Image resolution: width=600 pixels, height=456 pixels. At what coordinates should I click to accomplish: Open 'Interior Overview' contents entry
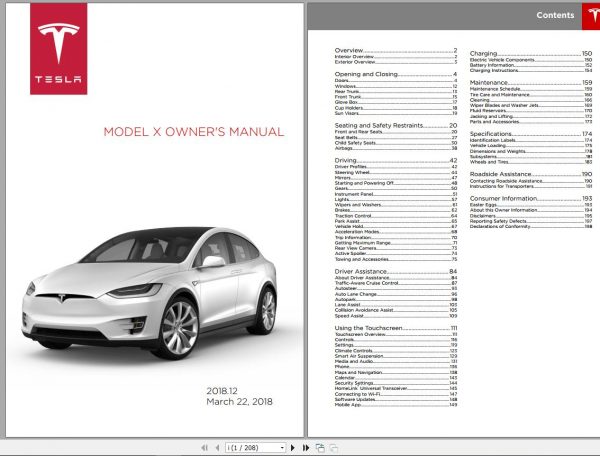point(396,57)
